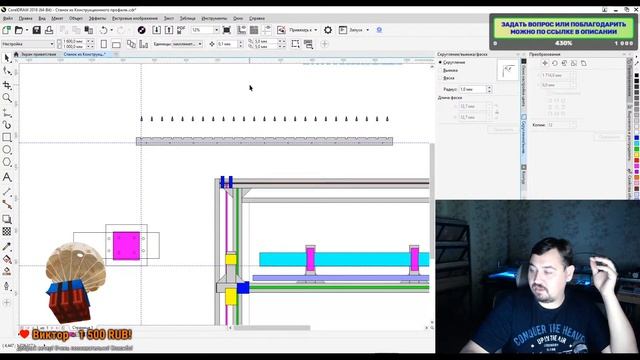
Task: Open the Файл menu
Action: tap(8, 18)
